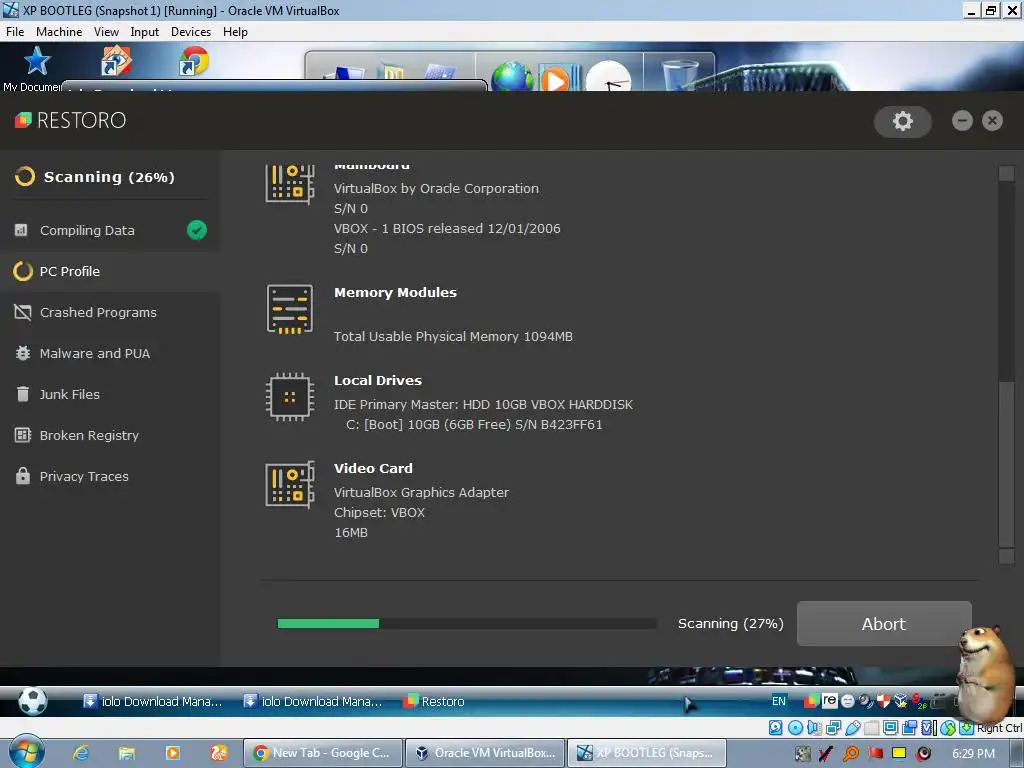Click the Restoro 're' tray icon in guest
The height and width of the screenshot is (768, 1024).
[829, 701]
